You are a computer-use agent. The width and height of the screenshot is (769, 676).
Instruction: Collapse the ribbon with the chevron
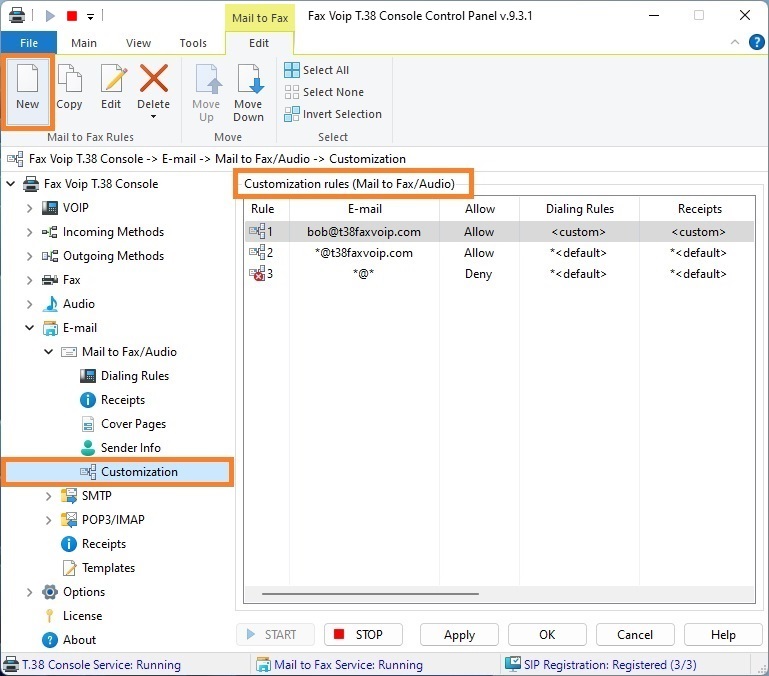pos(735,42)
